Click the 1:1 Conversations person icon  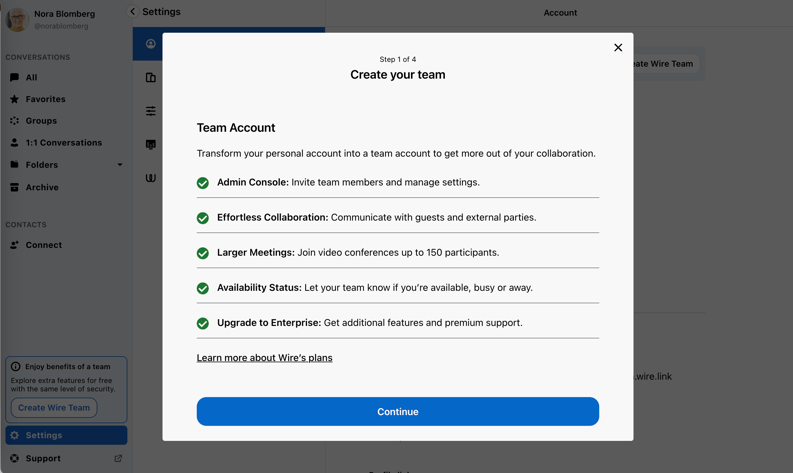[14, 143]
